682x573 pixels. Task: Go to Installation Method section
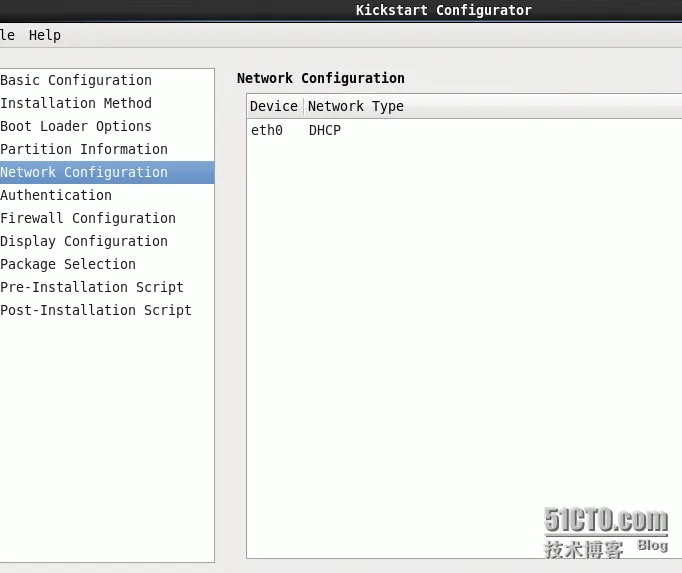[x=107, y=104]
